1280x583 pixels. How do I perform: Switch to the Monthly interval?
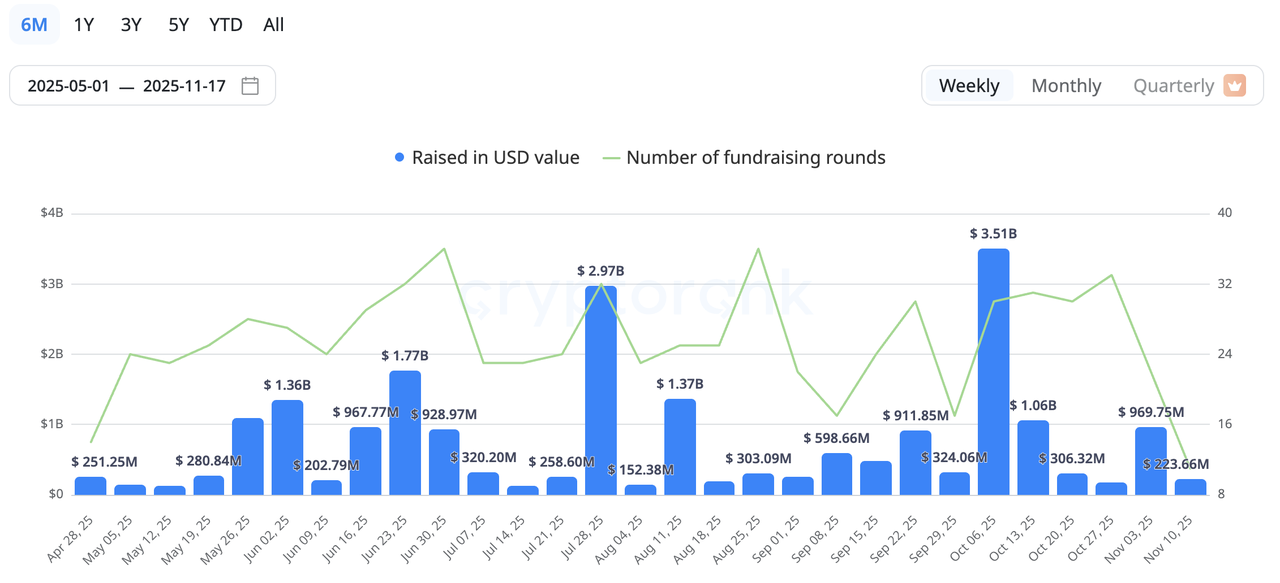(1066, 86)
